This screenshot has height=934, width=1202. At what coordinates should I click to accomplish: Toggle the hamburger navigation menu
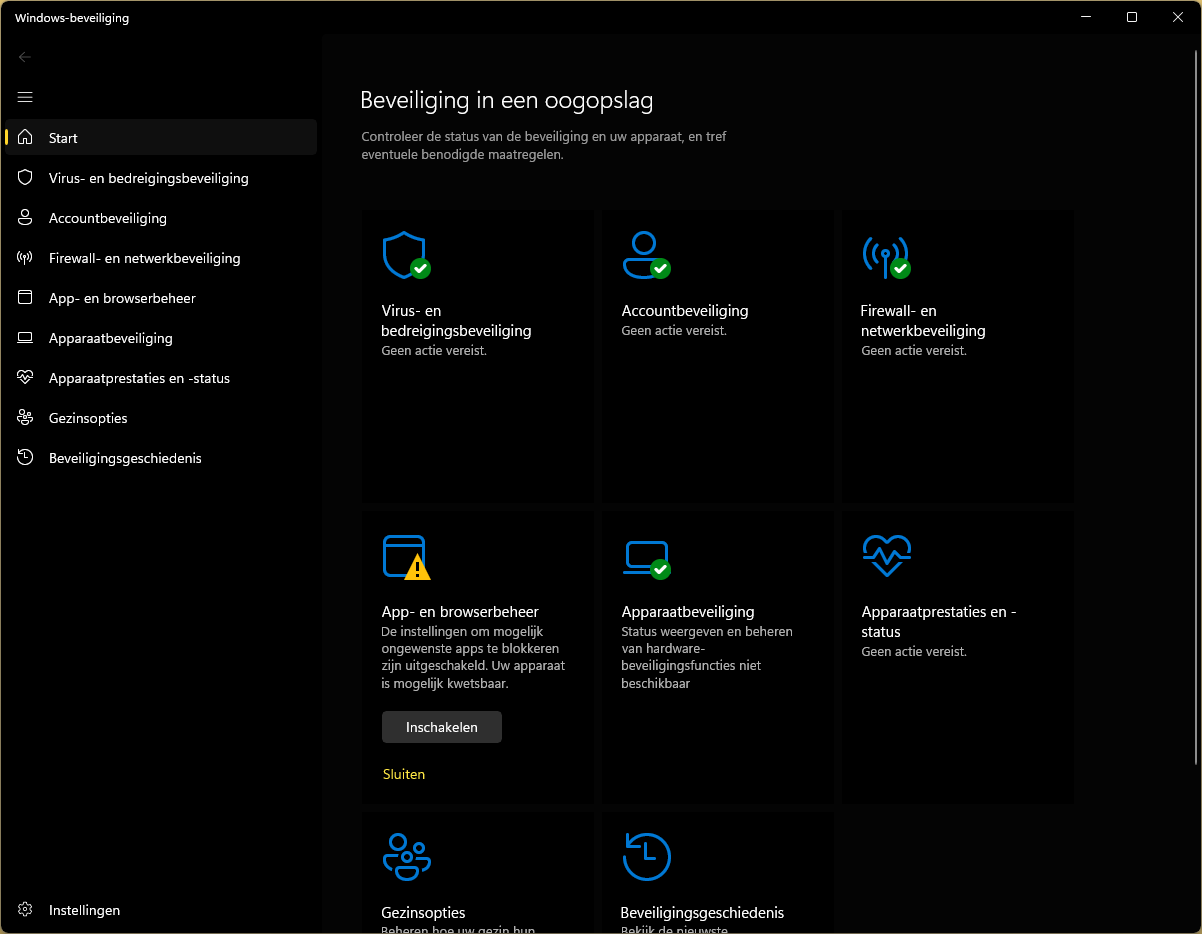(x=25, y=97)
